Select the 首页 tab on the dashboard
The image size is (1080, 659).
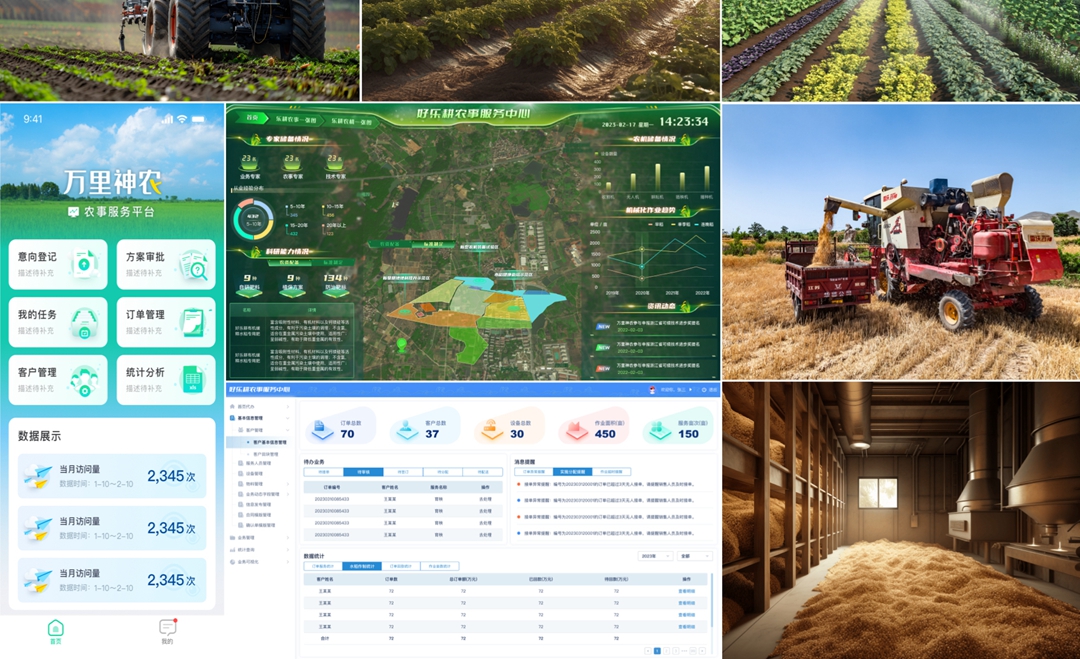(x=252, y=118)
